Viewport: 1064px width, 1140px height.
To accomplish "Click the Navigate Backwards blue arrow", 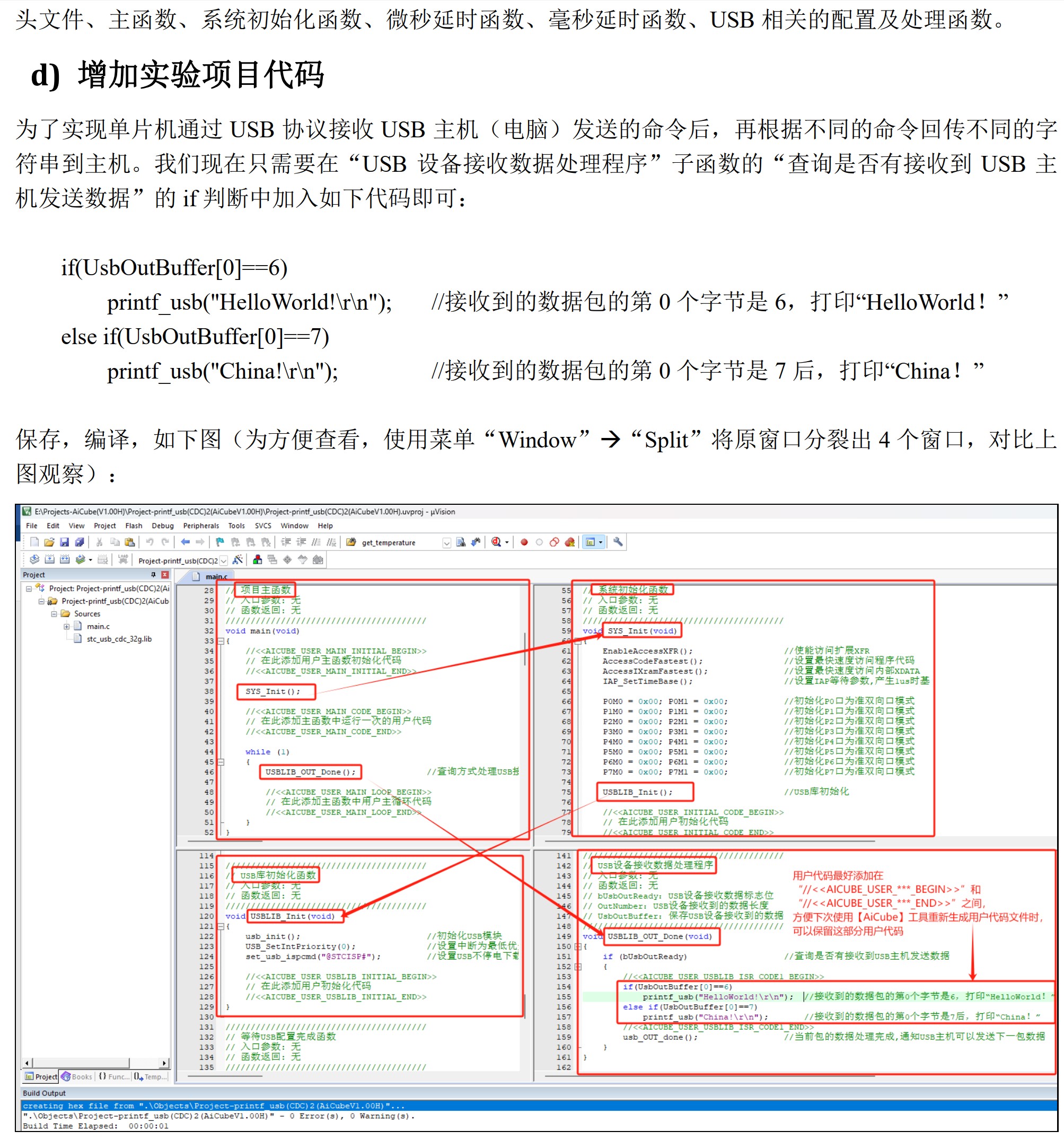I will click(184, 542).
